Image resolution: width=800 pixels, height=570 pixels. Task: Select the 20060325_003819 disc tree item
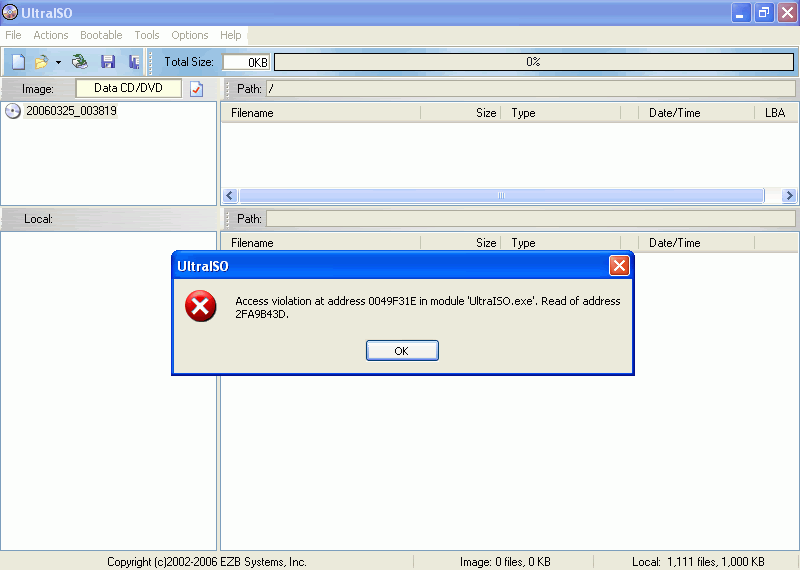pyautogui.click(x=71, y=111)
